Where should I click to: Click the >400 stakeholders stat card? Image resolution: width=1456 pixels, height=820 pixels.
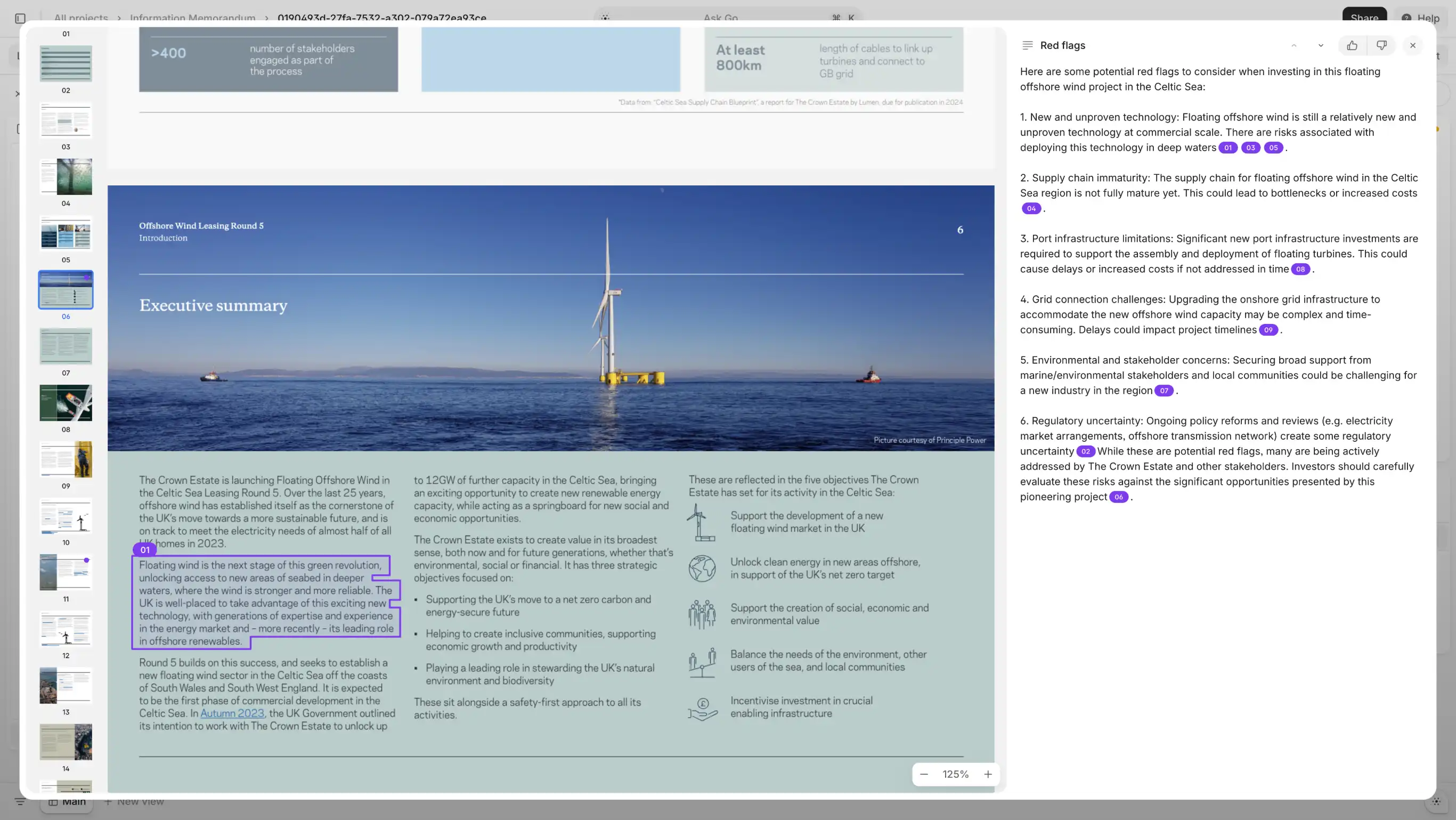pyautogui.click(x=269, y=59)
